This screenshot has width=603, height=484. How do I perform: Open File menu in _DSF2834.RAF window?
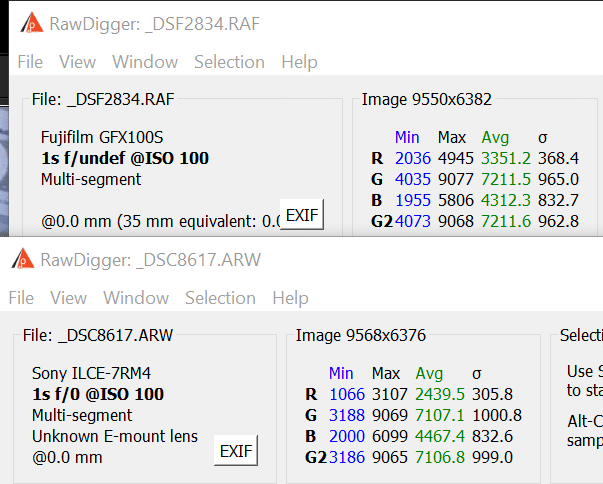click(30, 62)
